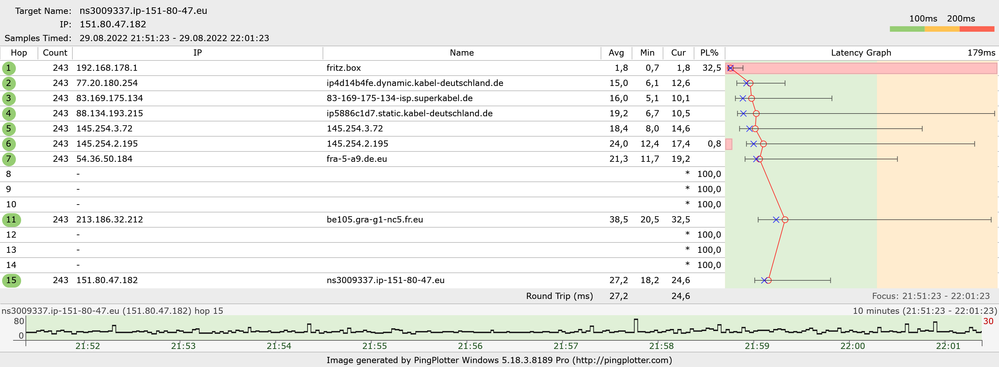The height and width of the screenshot is (367, 999).
Task: Select hop 1 green circle icon
Action: pyautogui.click(x=9, y=68)
